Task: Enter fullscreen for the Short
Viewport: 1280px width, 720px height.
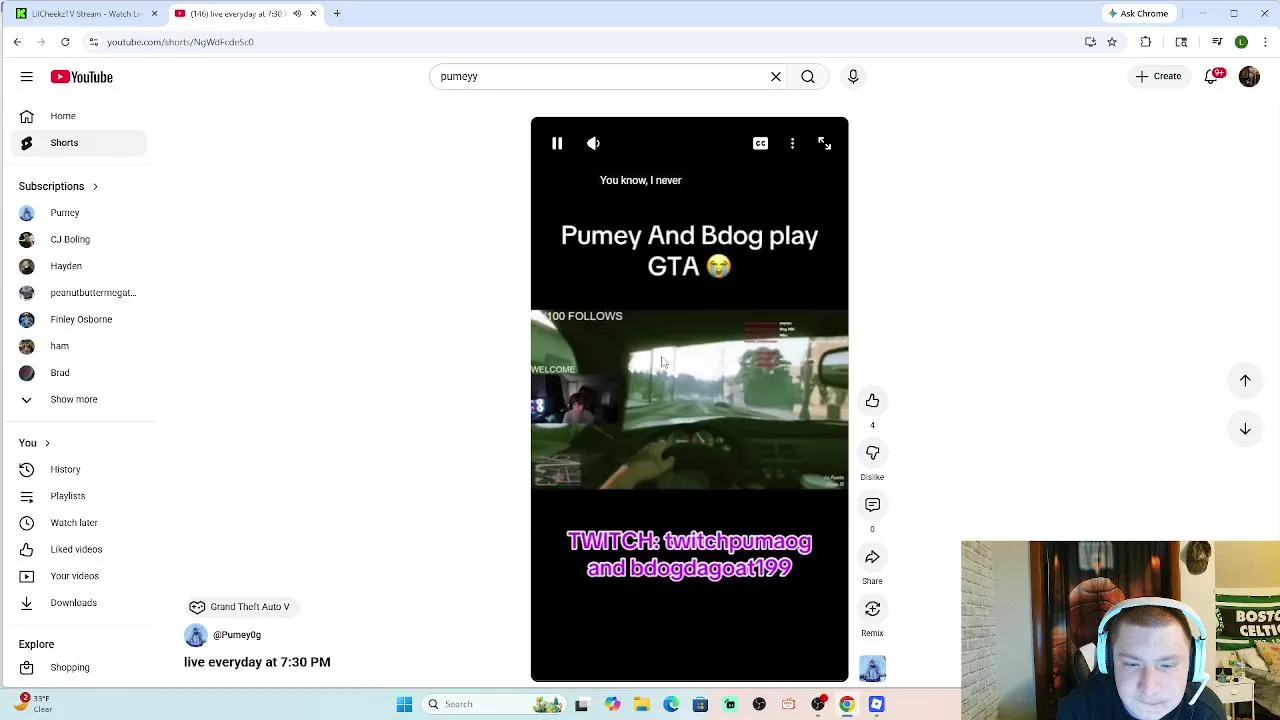Action: [824, 143]
